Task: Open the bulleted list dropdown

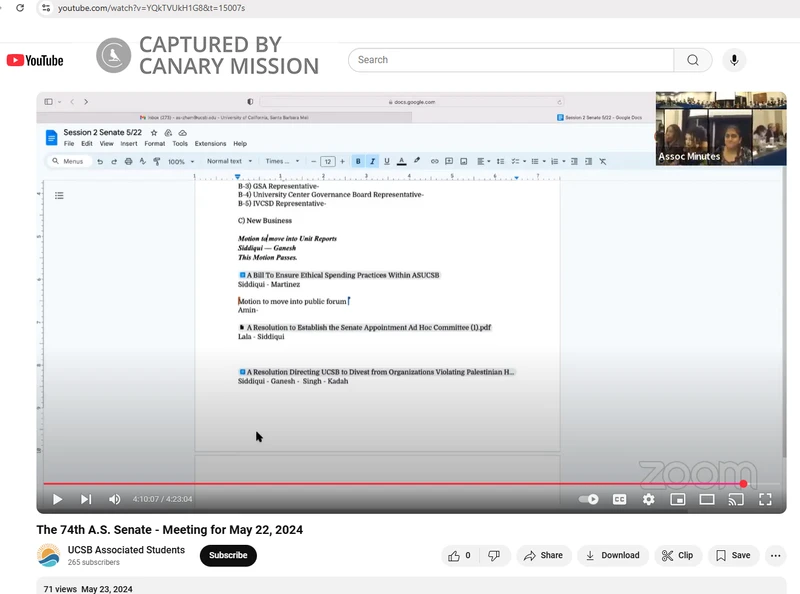Action: point(538,161)
